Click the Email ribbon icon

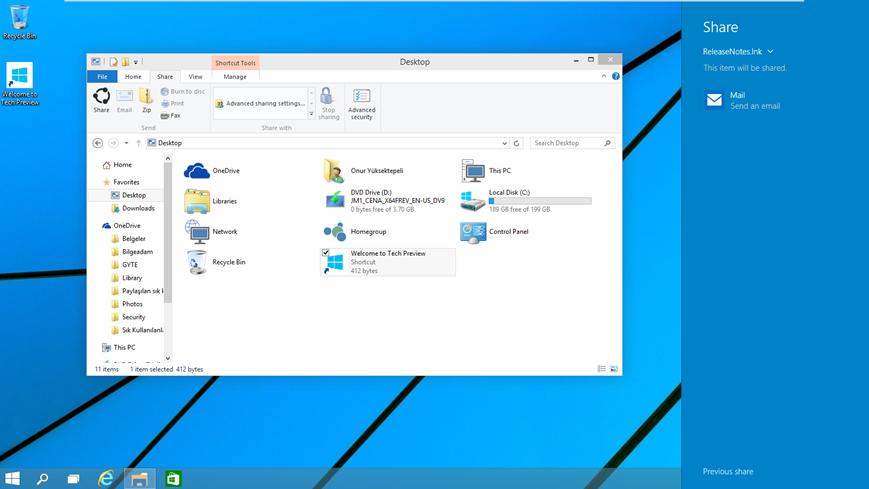(x=124, y=100)
